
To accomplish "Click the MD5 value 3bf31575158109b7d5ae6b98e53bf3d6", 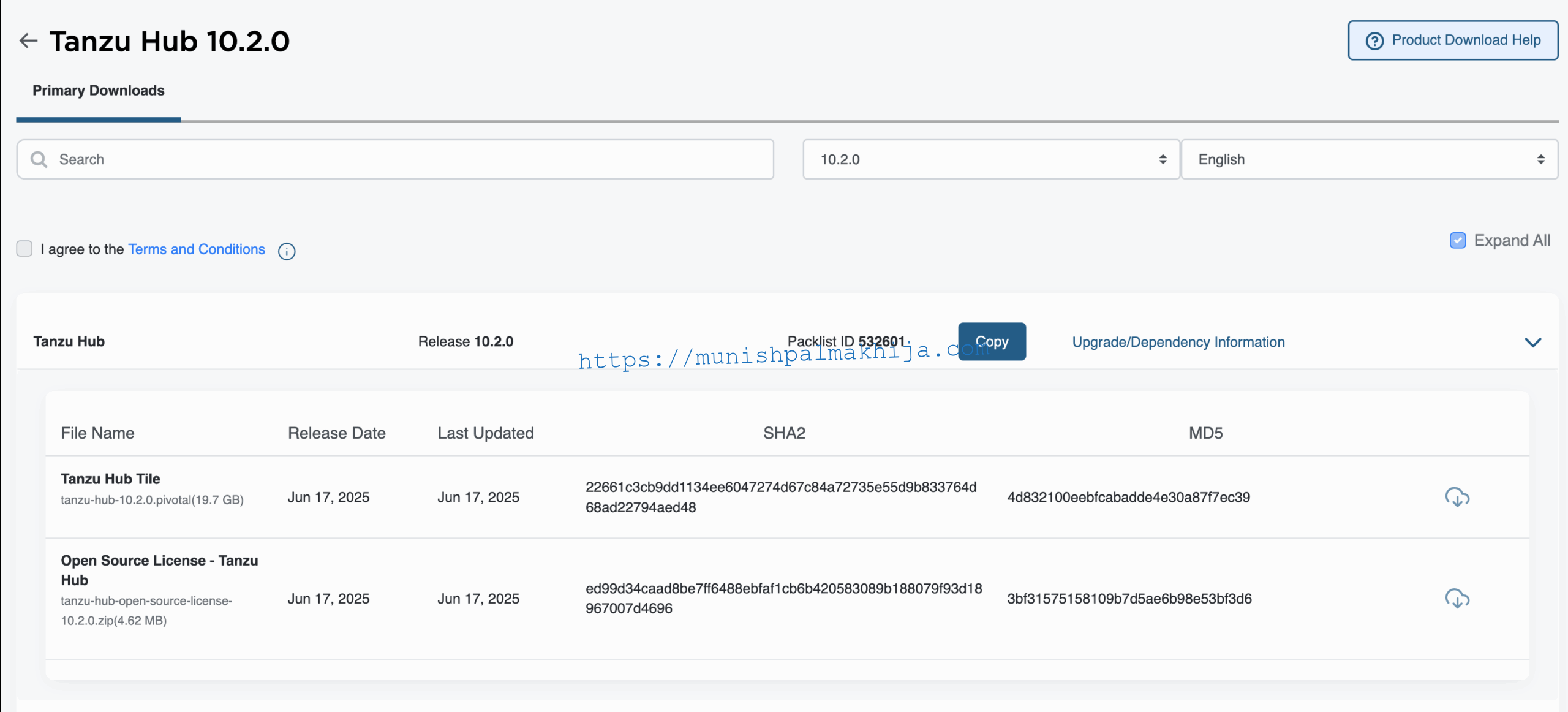I will click(x=1129, y=599).
